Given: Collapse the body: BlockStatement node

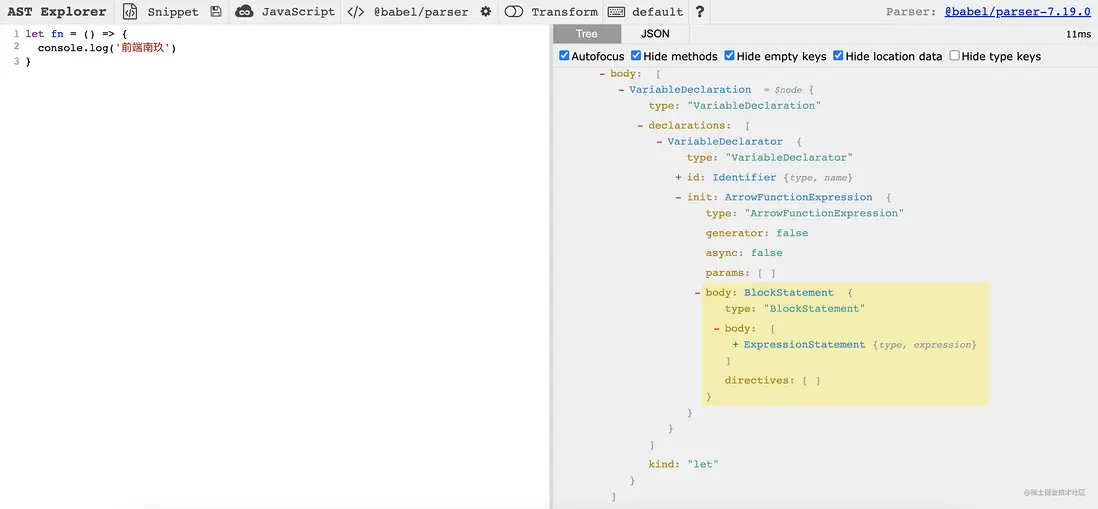Looking at the screenshot, I should (697, 293).
